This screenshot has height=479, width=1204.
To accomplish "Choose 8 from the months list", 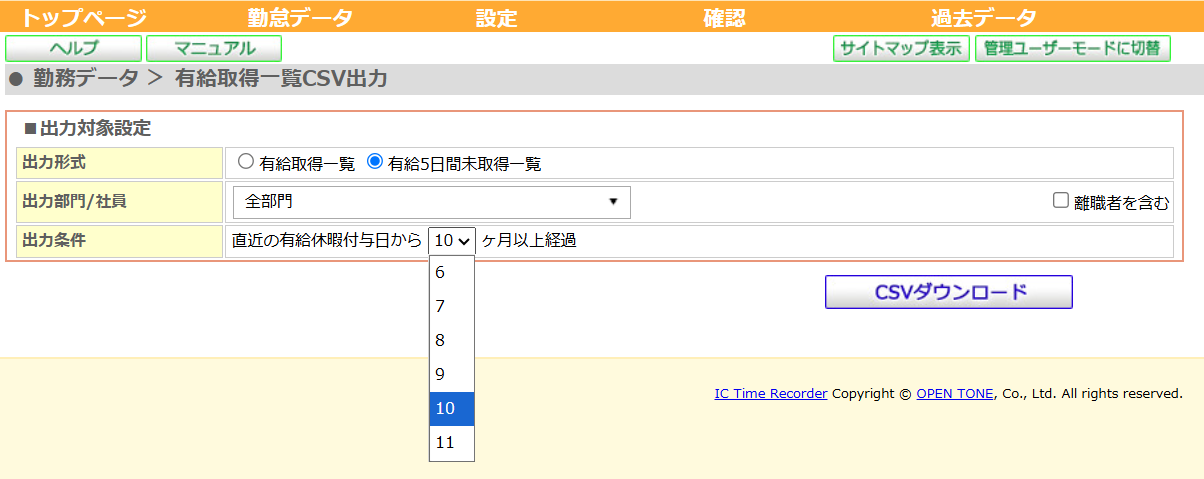I will pyautogui.click(x=451, y=340).
